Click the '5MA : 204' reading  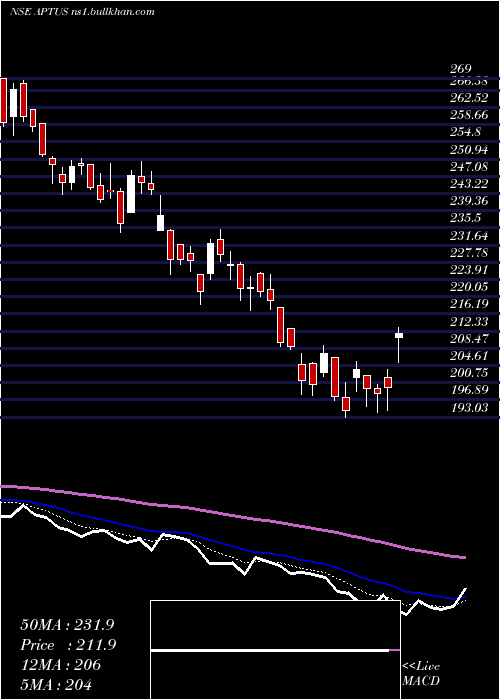click(x=56, y=684)
